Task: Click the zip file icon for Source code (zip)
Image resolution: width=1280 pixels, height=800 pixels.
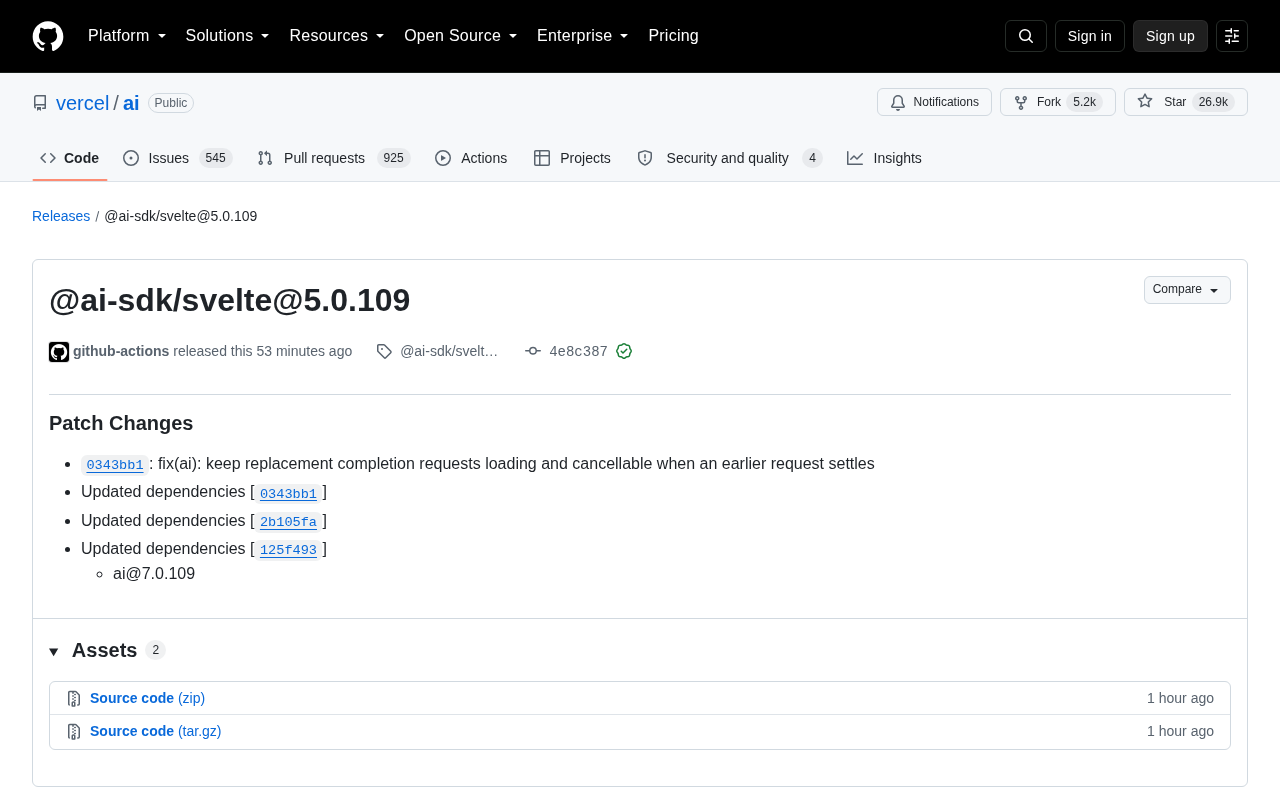Action: (74, 699)
